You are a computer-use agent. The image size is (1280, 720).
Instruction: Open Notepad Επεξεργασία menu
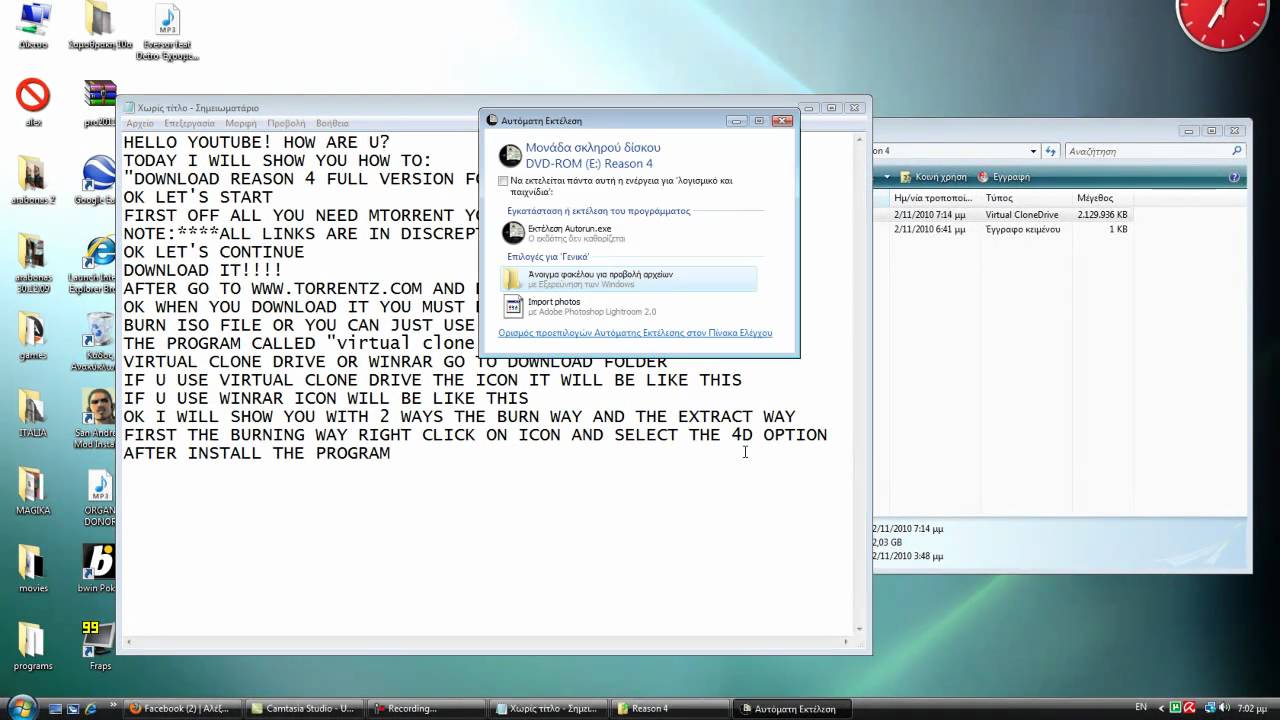coord(189,123)
